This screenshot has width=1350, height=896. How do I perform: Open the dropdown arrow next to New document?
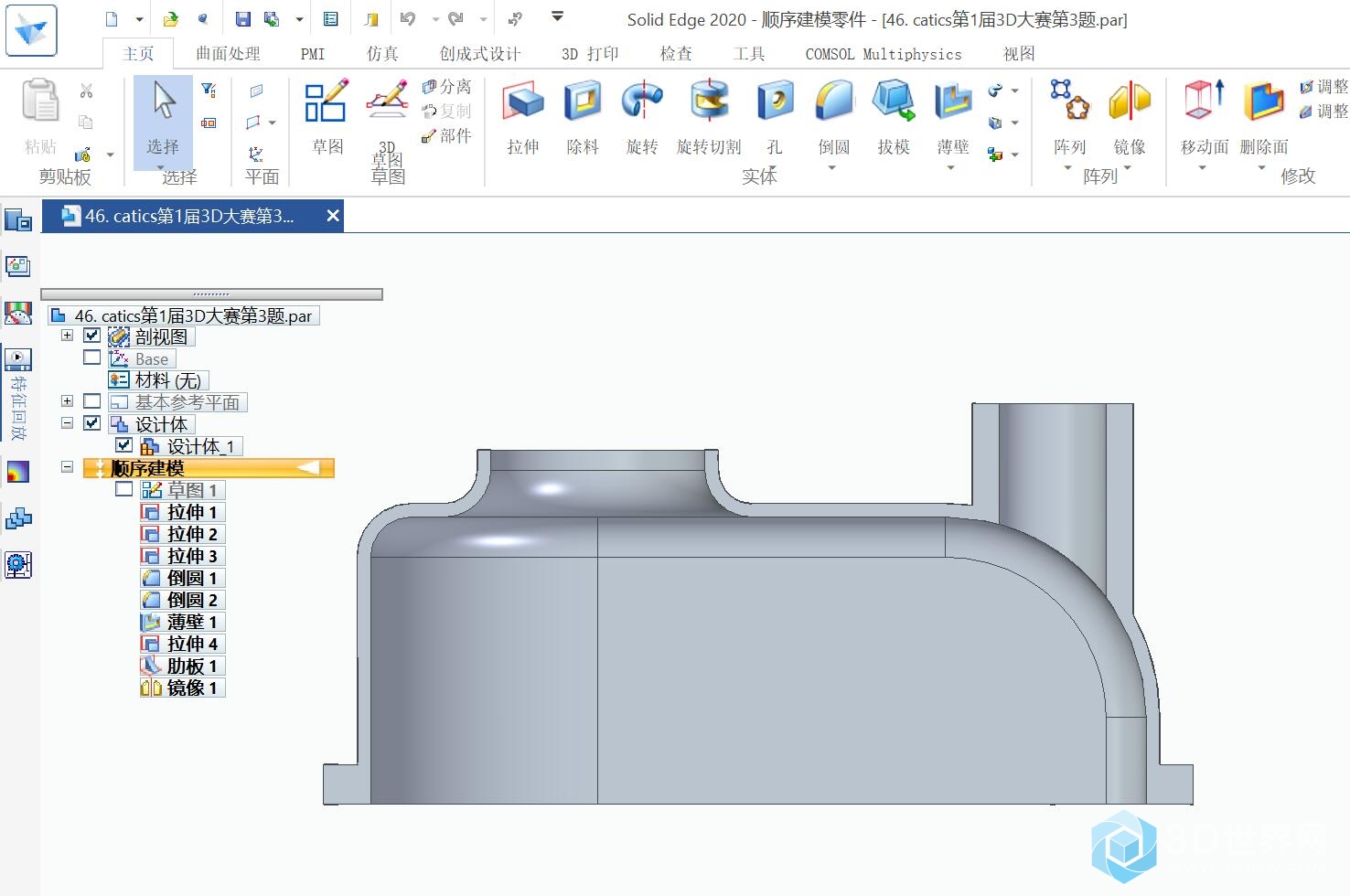[x=139, y=19]
